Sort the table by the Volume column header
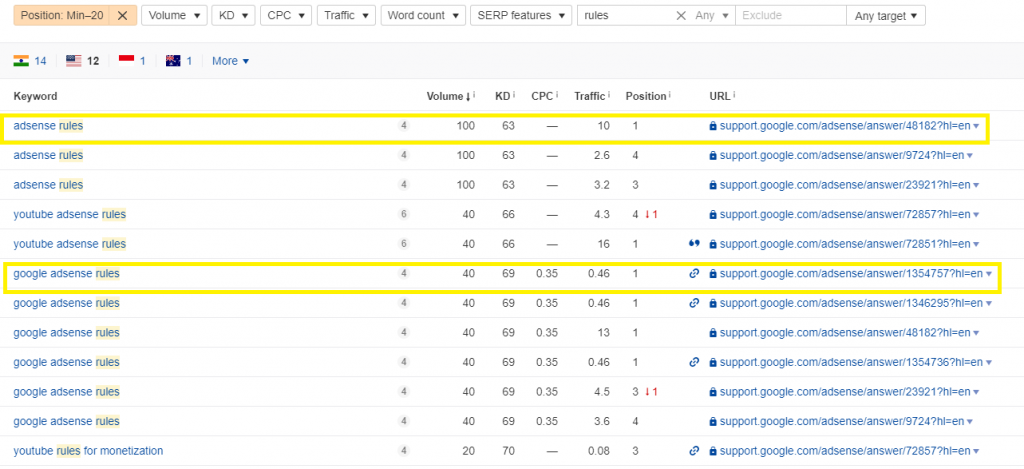Image resolution: width=1024 pixels, height=469 pixels. (448, 96)
